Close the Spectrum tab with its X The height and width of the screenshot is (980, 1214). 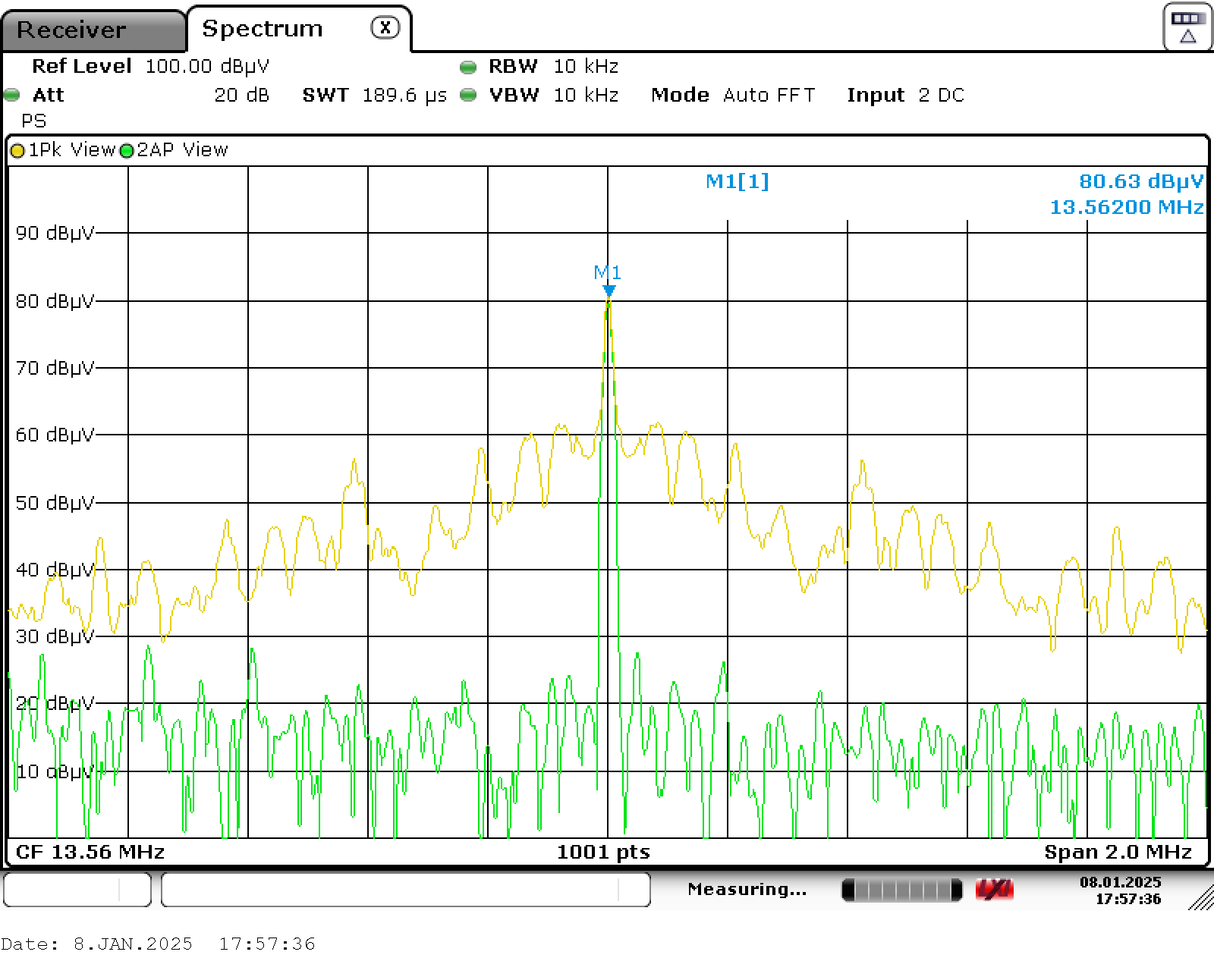tap(385, 28)
